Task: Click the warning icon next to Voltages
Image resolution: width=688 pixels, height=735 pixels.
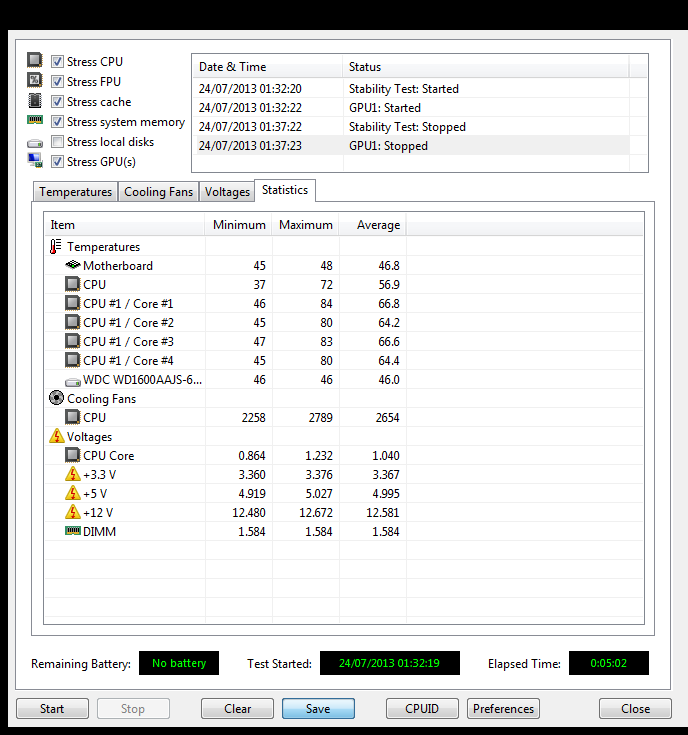Action: (x=56, y=437)
